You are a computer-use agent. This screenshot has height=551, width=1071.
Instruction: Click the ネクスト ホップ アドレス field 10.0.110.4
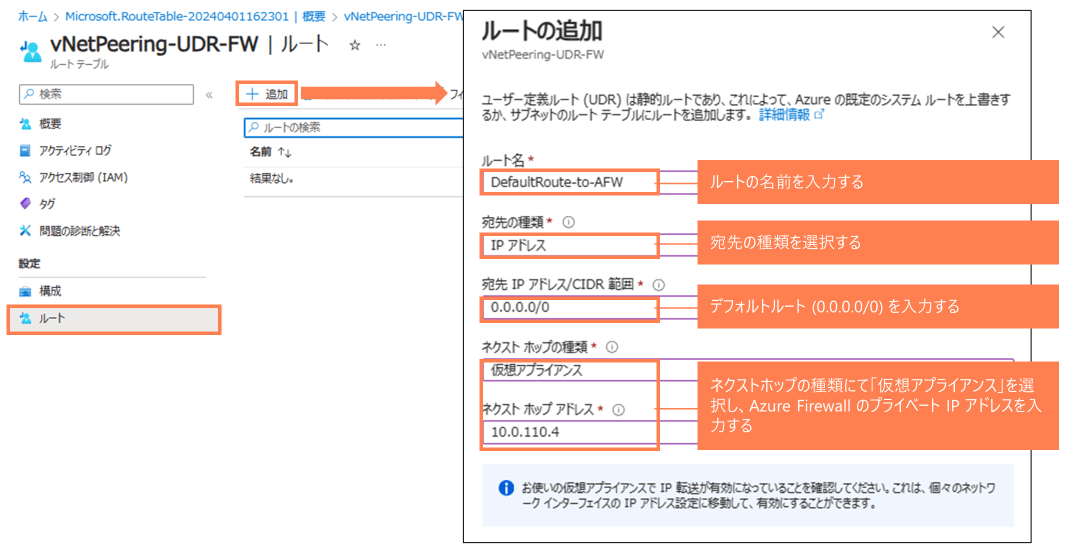point(570,432)
